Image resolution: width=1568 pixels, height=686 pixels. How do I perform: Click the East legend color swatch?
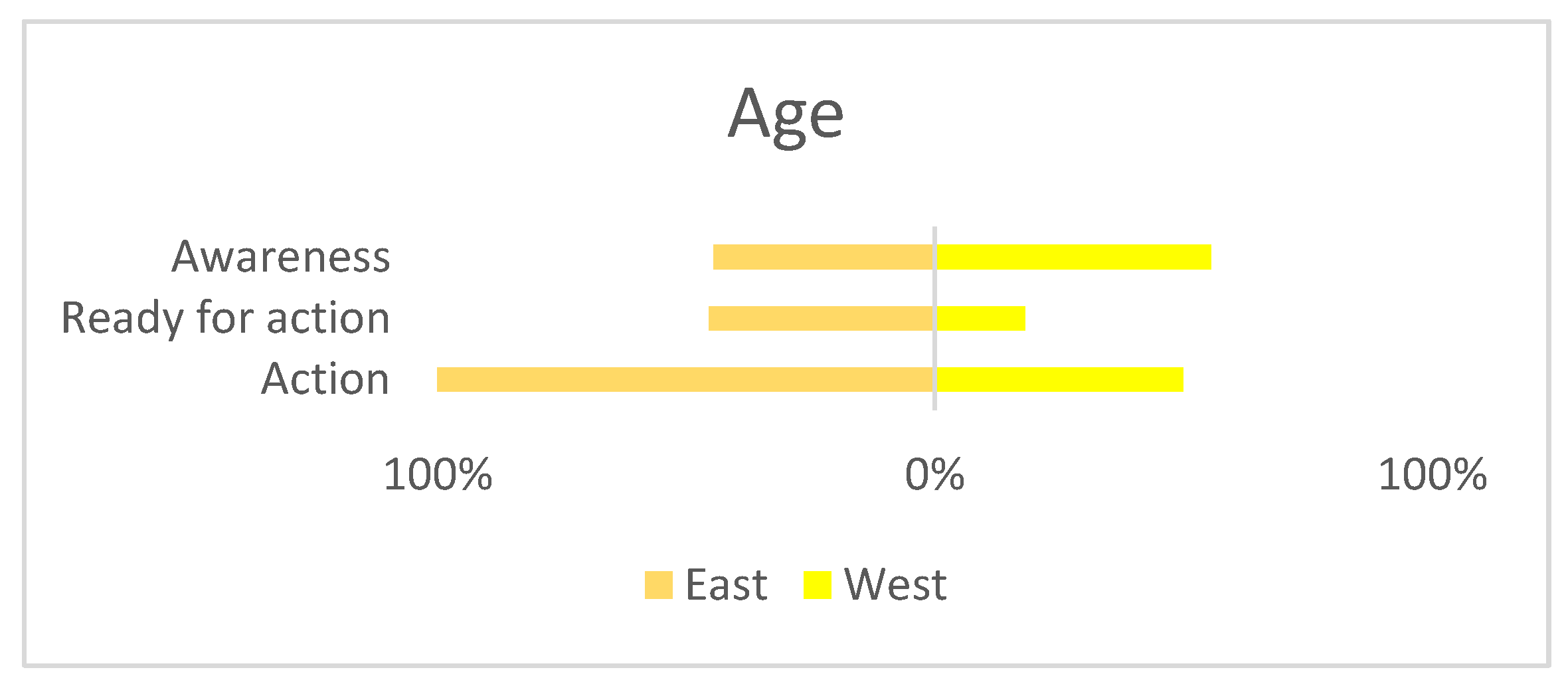(x=658, y=585)
